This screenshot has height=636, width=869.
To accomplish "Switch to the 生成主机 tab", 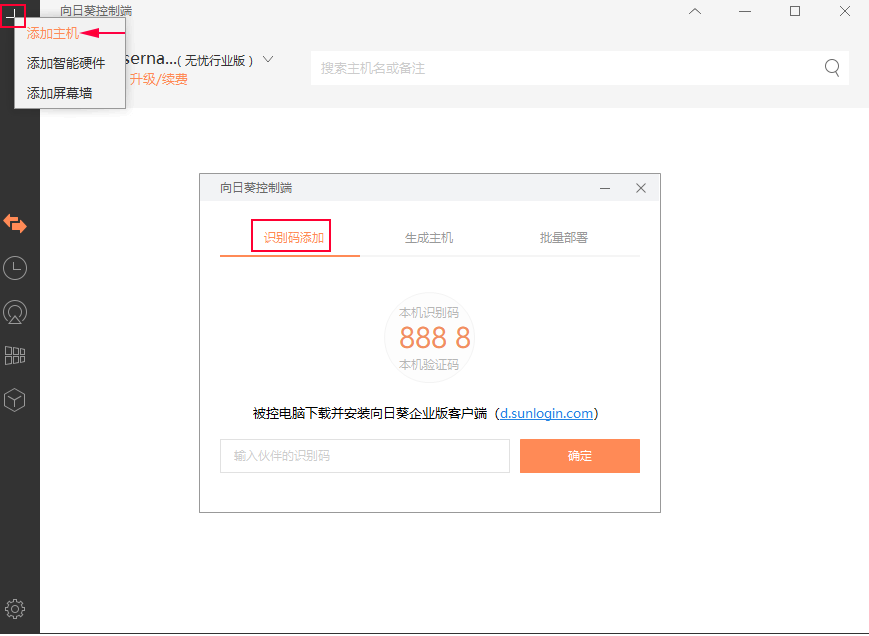I will point(429,238).
